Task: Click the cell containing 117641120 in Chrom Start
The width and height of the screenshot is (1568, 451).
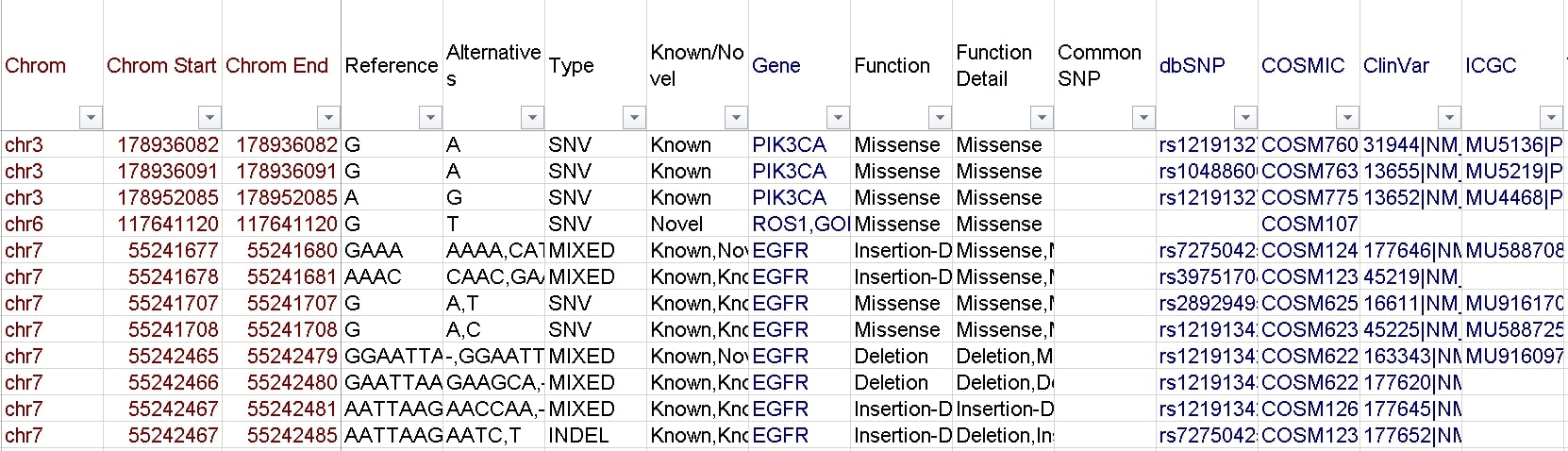Action: (x=167, y=225)
